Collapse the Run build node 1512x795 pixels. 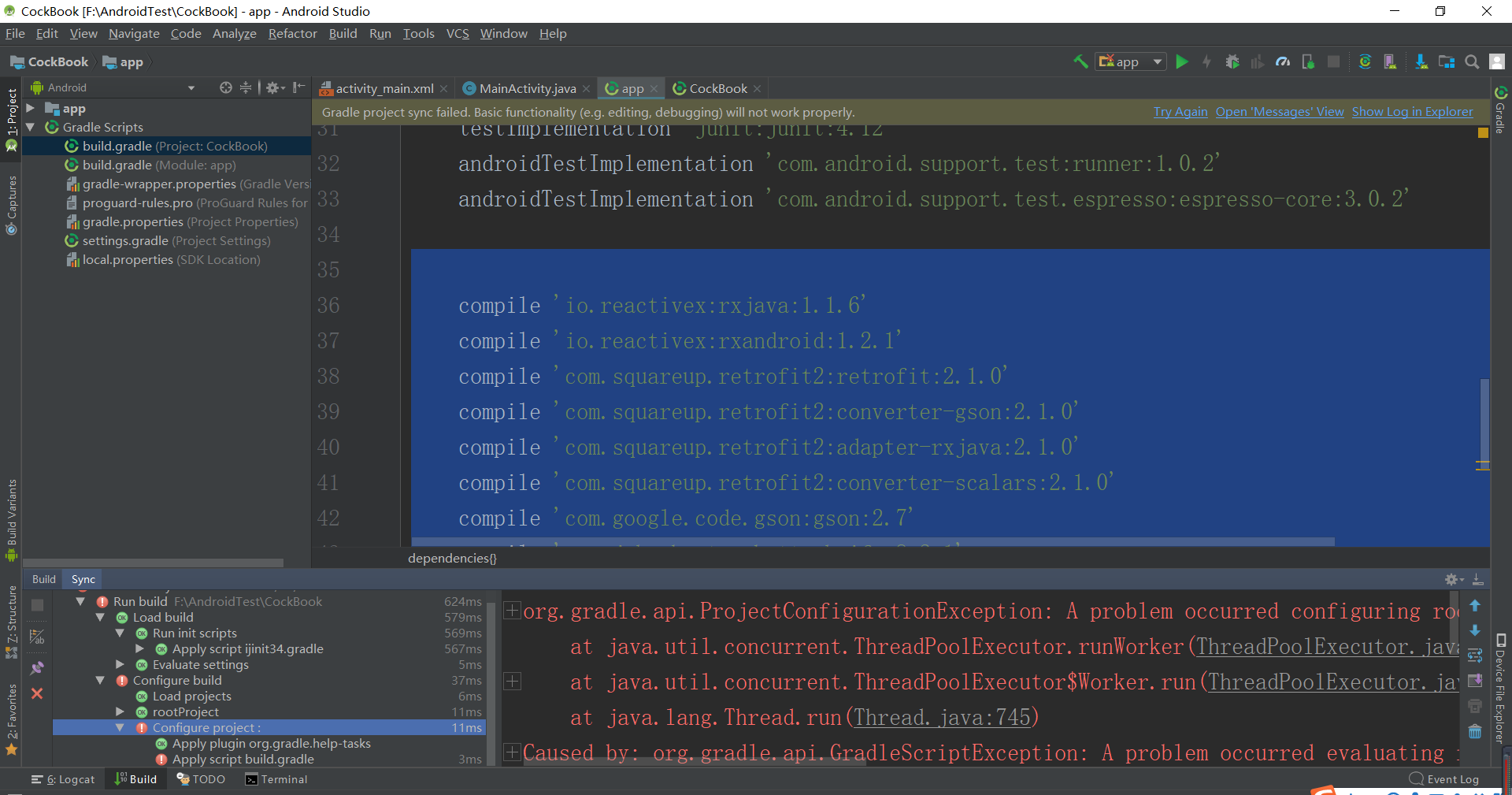(x=80, y=601)
